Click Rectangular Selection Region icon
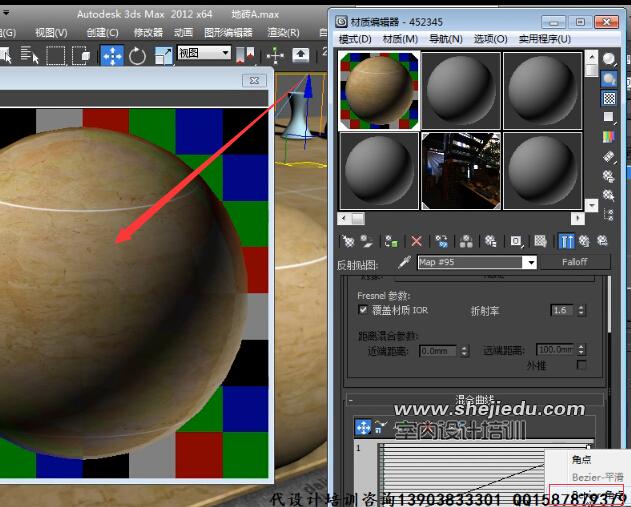The image size is (631, 507). click(56, 56)
